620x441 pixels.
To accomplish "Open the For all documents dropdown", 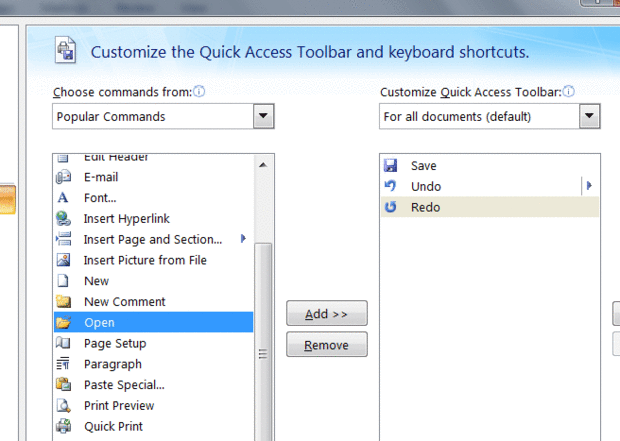I will coord(590,117).
